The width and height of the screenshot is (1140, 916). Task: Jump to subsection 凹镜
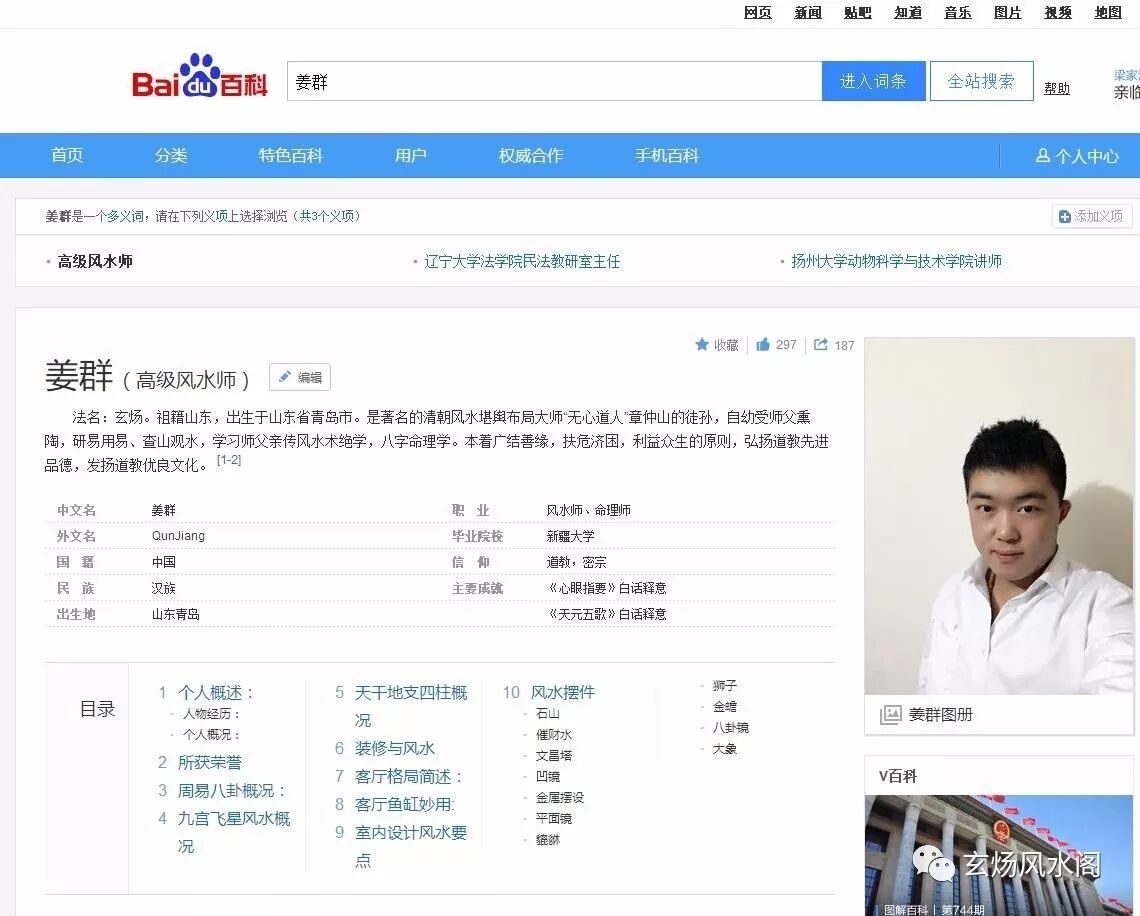click(x=547, y=776)
